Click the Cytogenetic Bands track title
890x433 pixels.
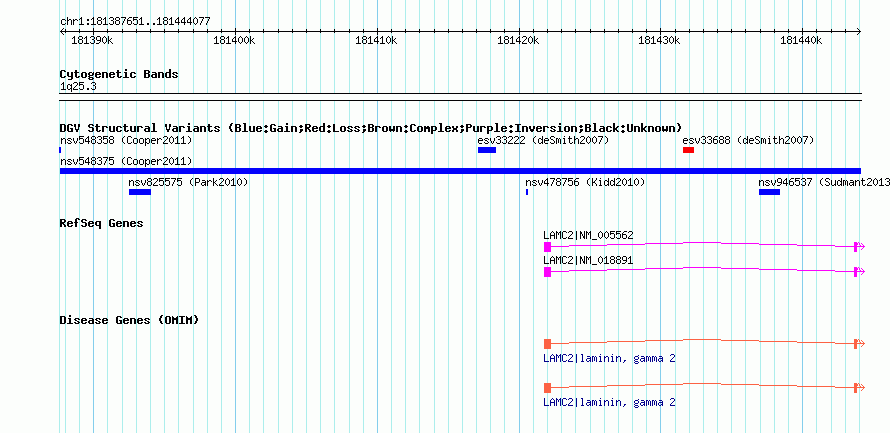[119, 74]
